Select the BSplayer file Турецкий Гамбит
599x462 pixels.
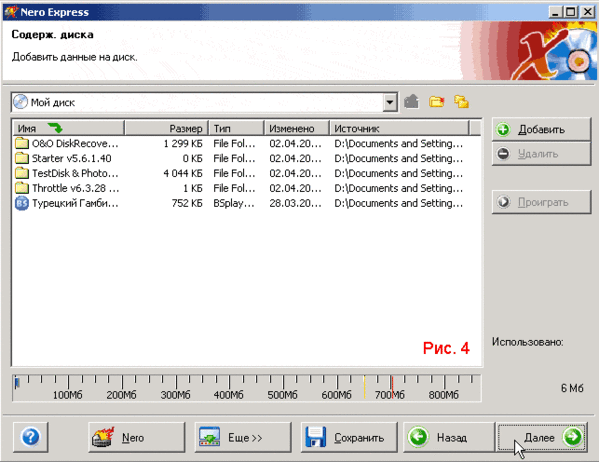(x=246, y=203)
